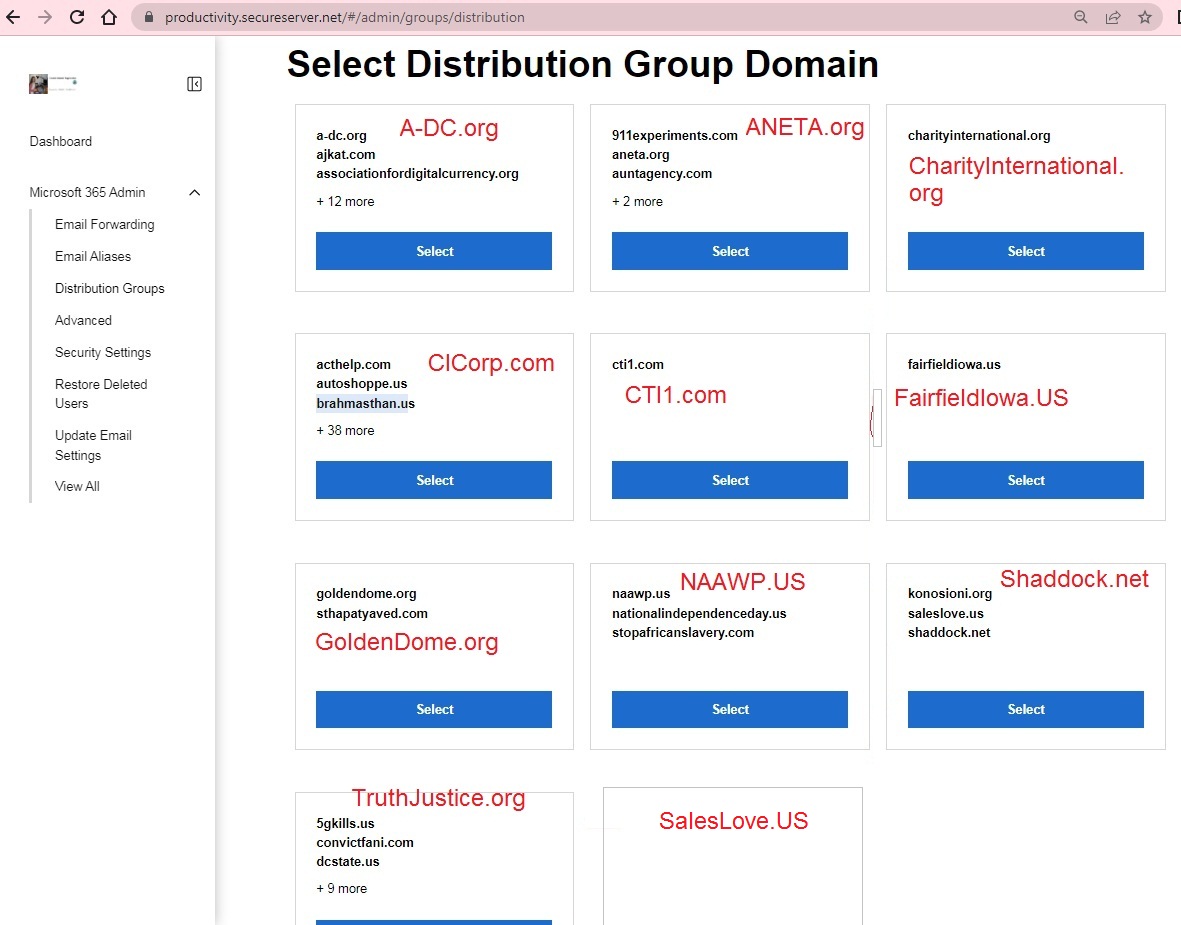Click black 'charityinternational.org' domain text
1181x925 pixels.
979,136
